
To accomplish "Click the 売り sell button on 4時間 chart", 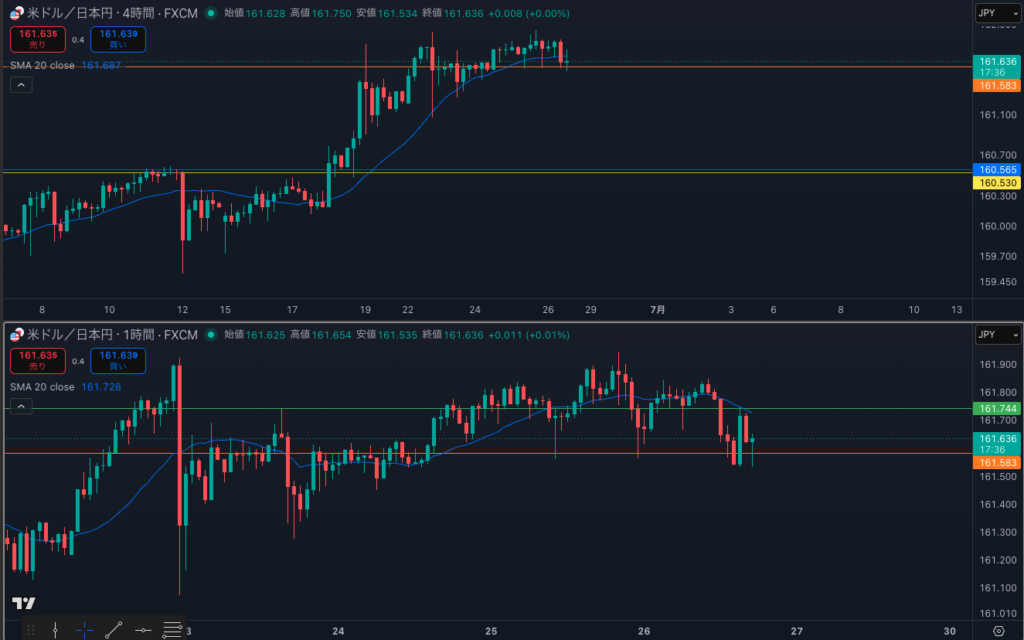I will 38,39.
